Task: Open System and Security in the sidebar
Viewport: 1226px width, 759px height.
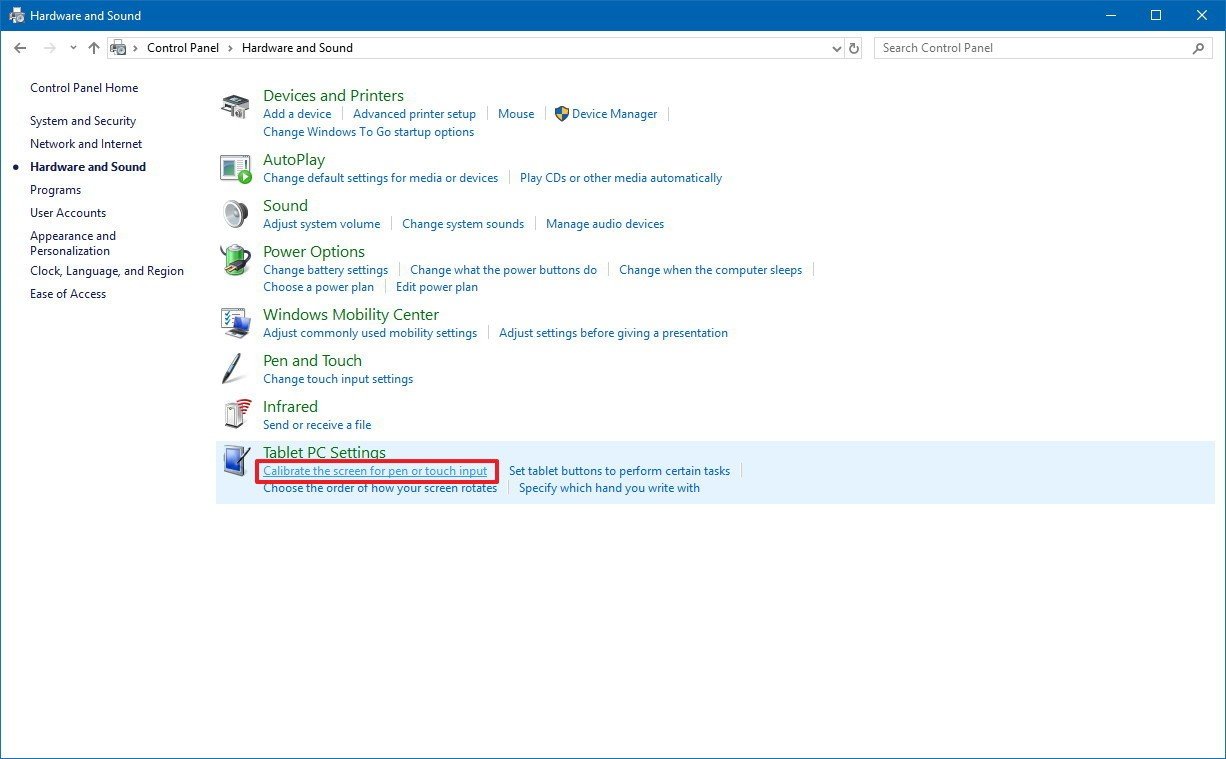Action: (x=83, y=121)
